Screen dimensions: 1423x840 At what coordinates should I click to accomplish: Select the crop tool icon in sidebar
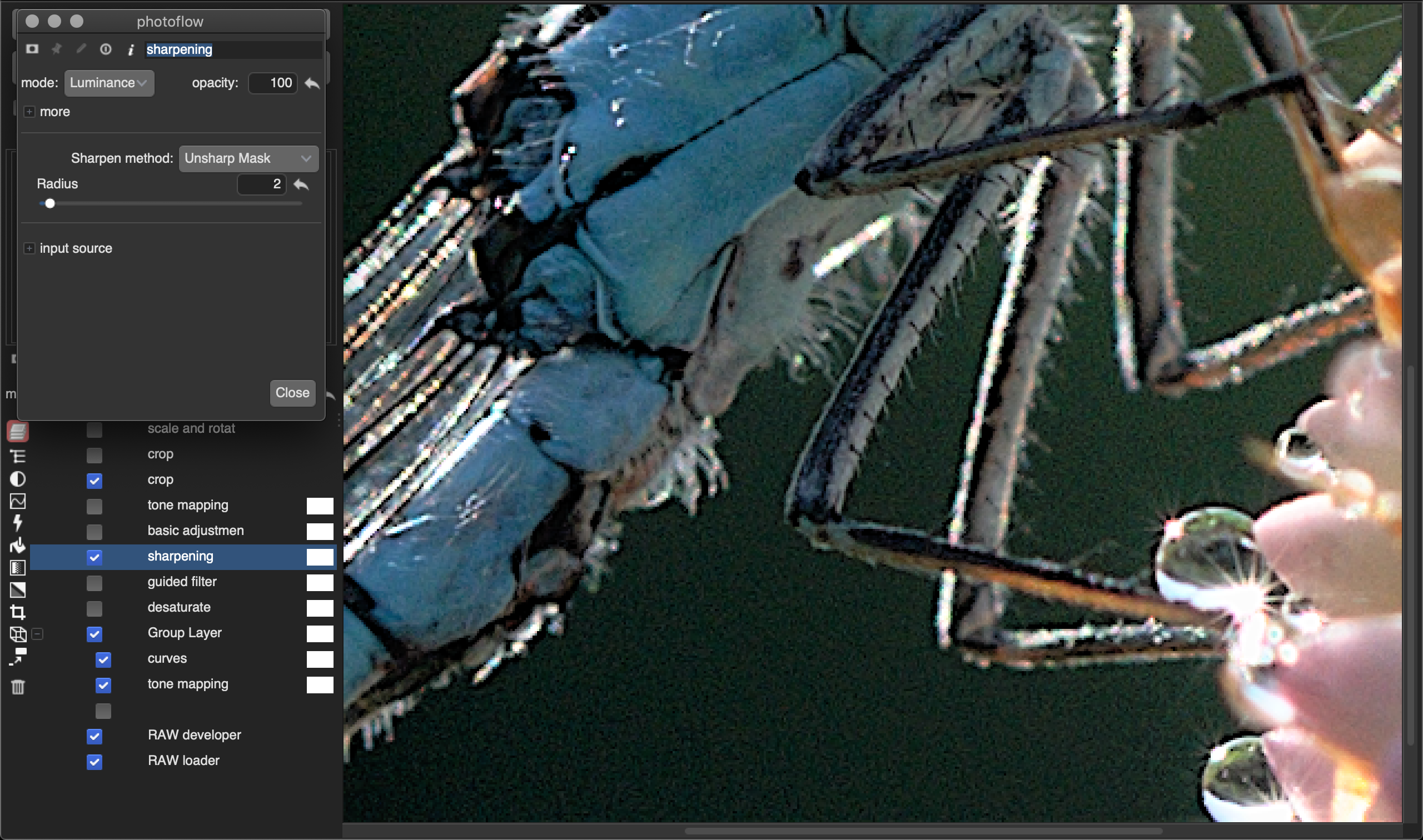coord(18,612)
